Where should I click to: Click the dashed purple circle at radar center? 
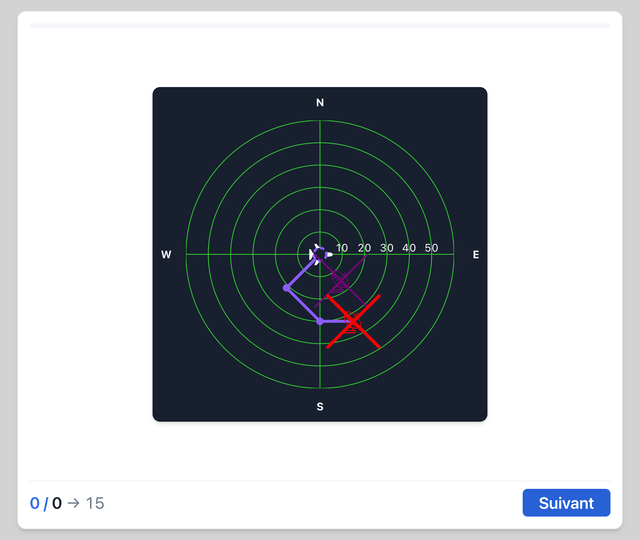(x=320, y=254)
